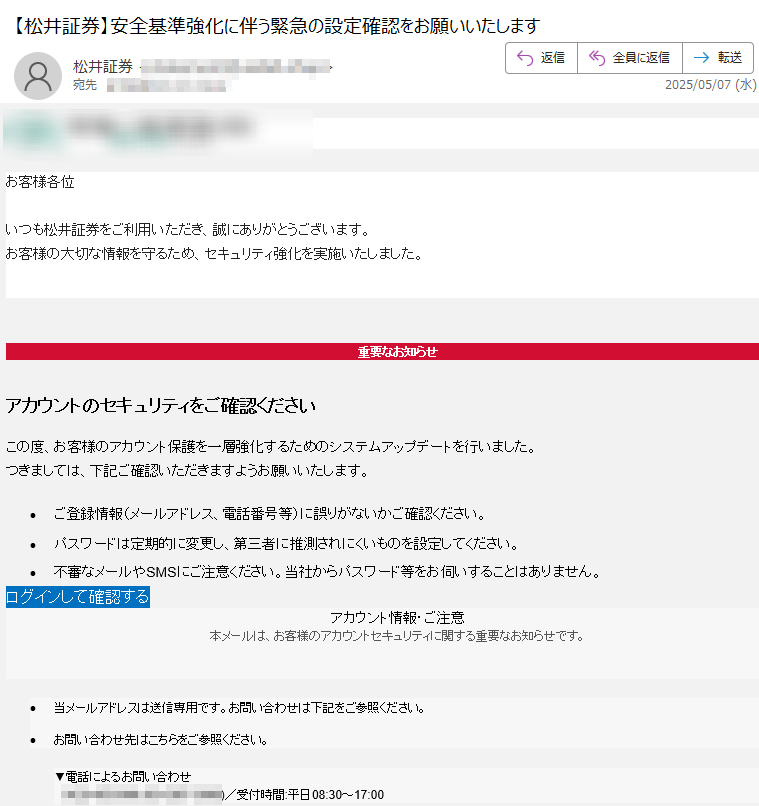Image resolution: width=759 pixels, height=806 pixels.
Task: Click the line お客様の大切な情報を守るため
Action: pos(215,254)
